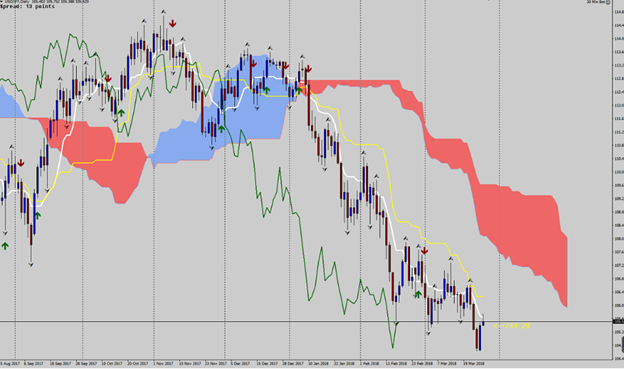624x369 pixels.
Task: Click the green up arrow near 23 Feb 2018
Action: (418, 294)
